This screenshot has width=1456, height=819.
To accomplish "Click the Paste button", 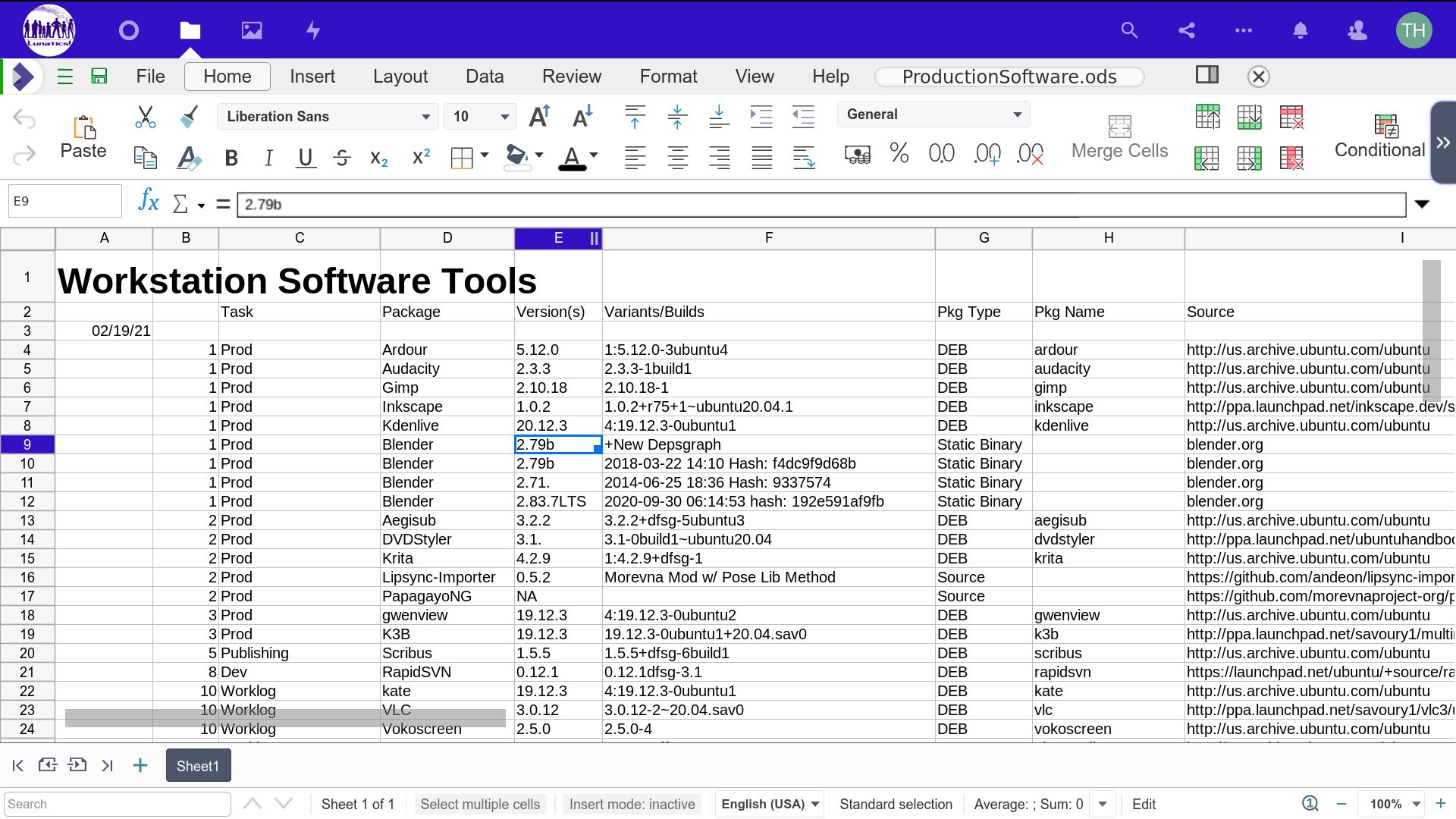I will 83,136.
